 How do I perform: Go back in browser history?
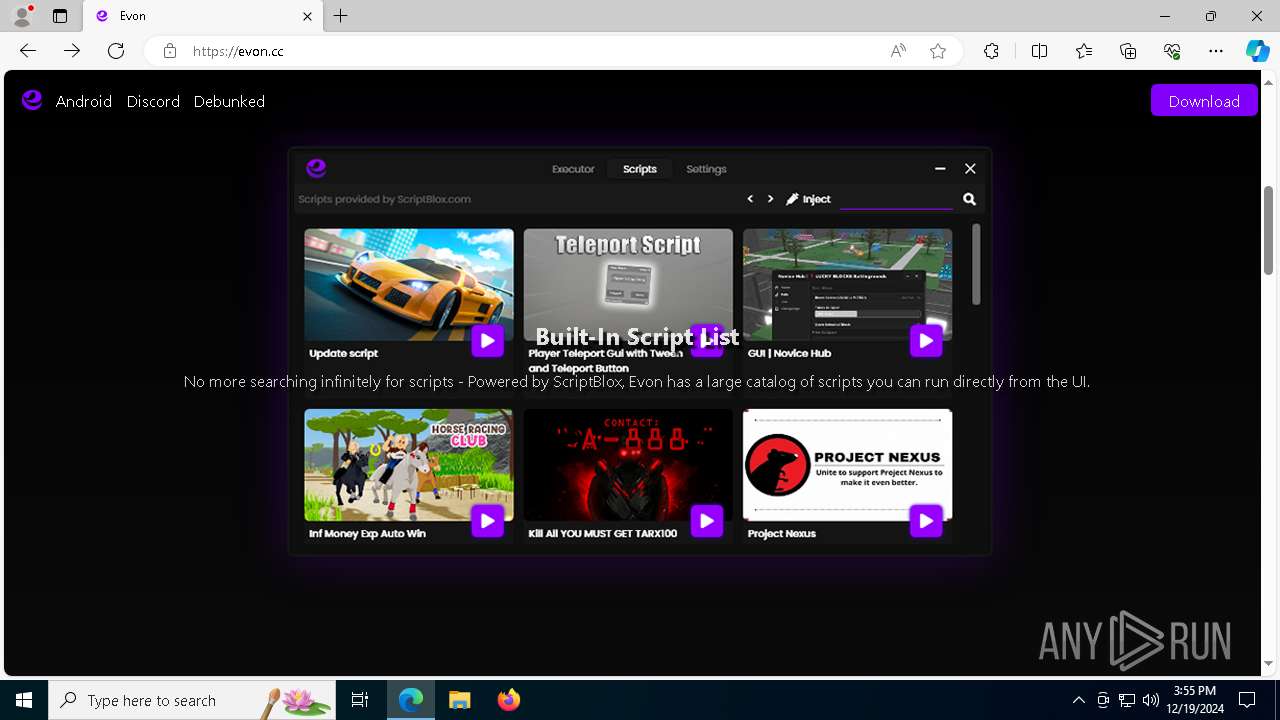(28, 50)
